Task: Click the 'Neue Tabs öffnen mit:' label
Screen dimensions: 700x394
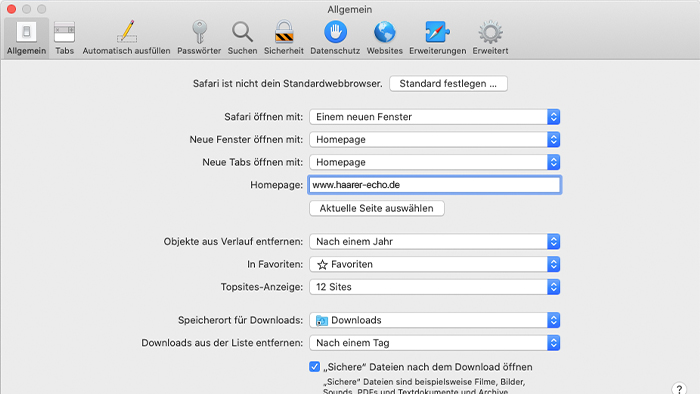Action: 253,162
